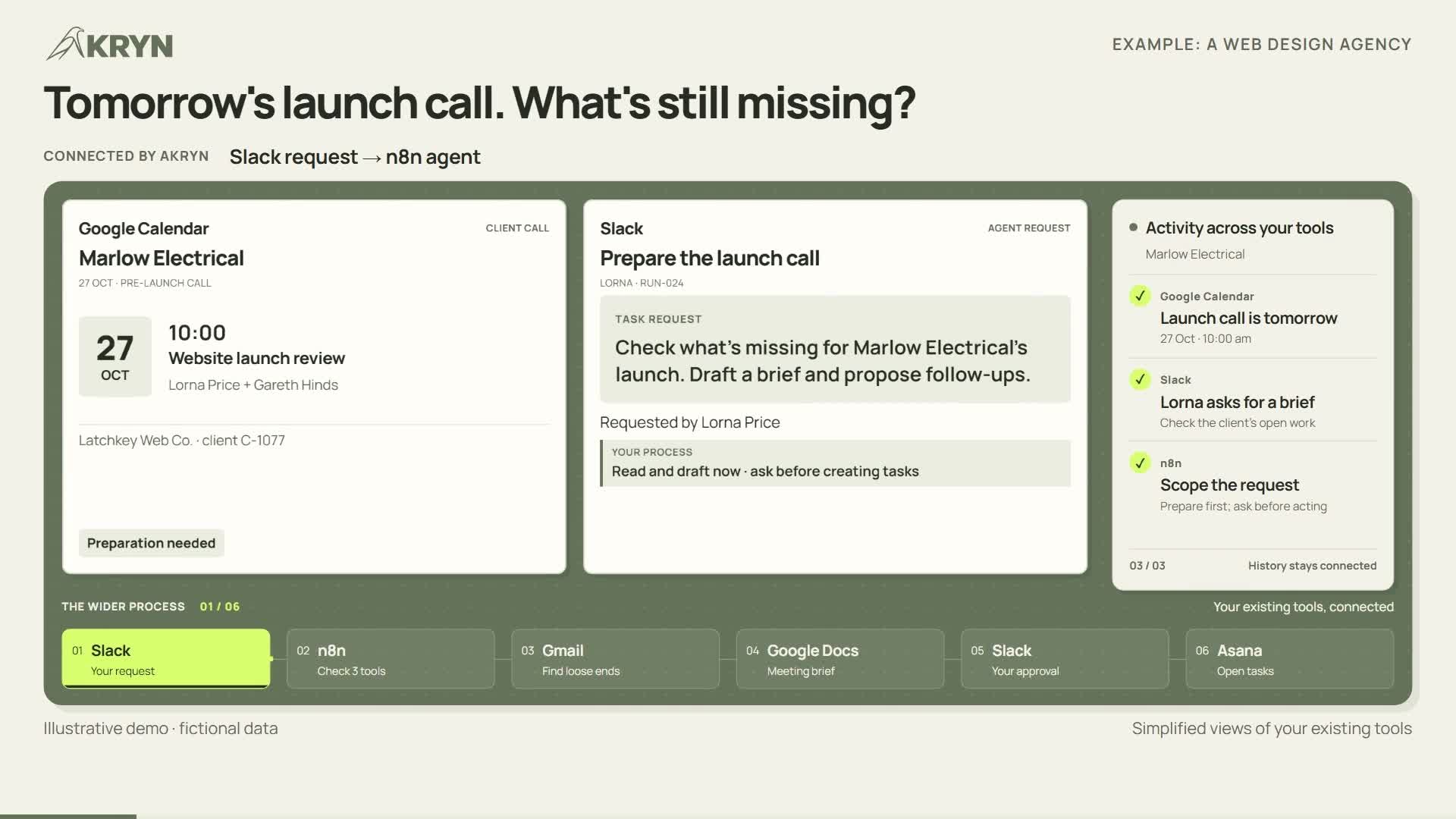Click the YOUR PROCESS note box
The image size is (1456, 819).
pyautogui.click(x=835, y=463)
